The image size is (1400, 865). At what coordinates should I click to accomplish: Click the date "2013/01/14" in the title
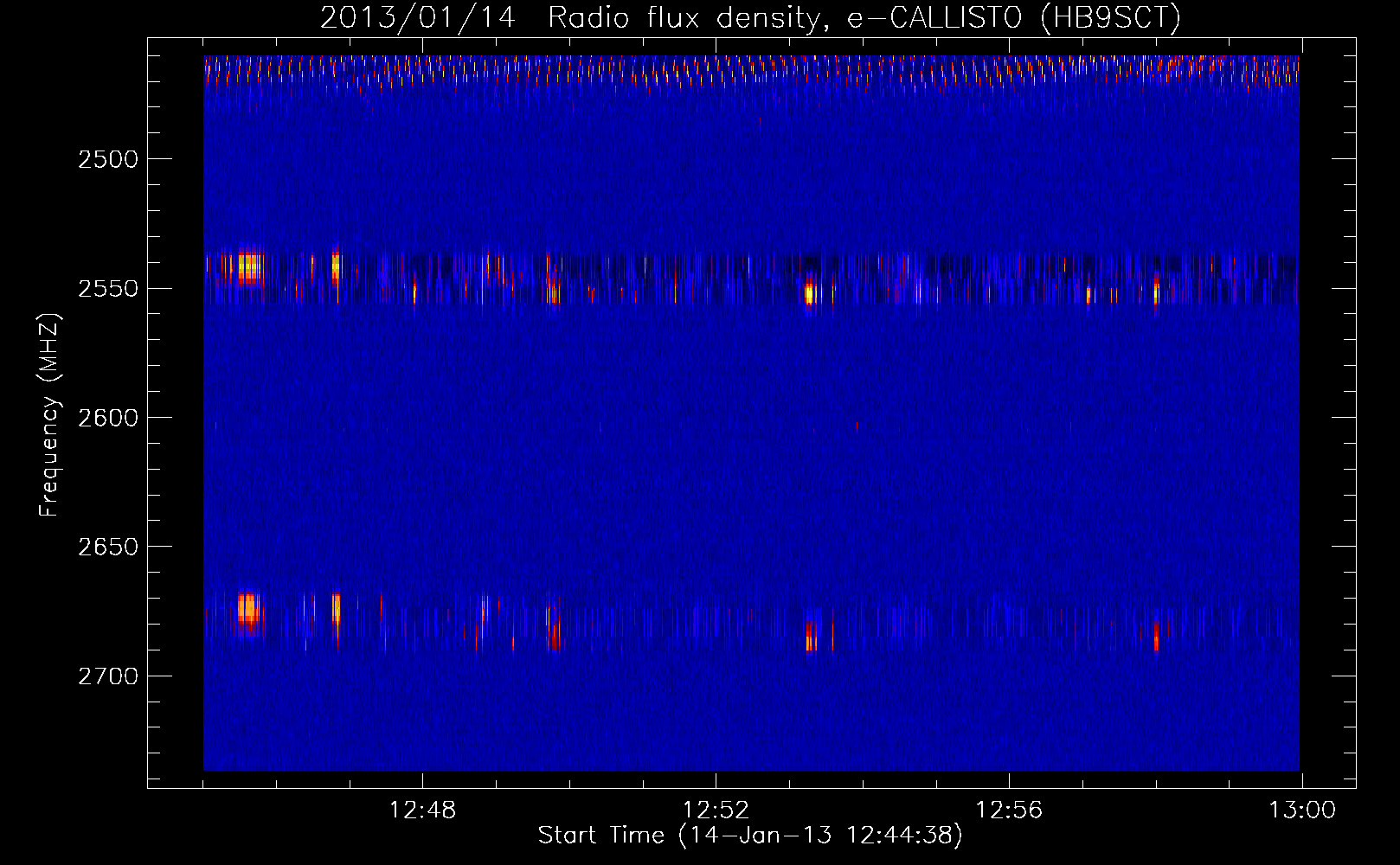pyautogui.click(x=418, y=18)
